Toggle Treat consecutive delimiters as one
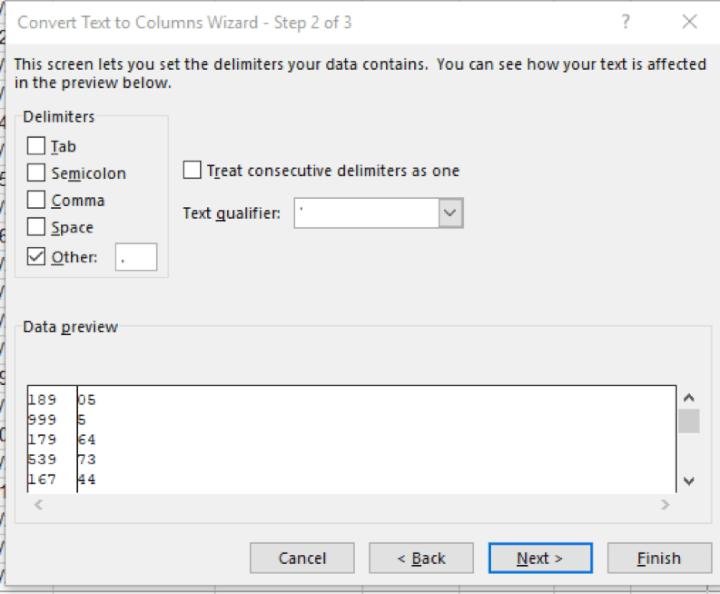The width and height of the screenshot is (720, 594). pos(193,171)
